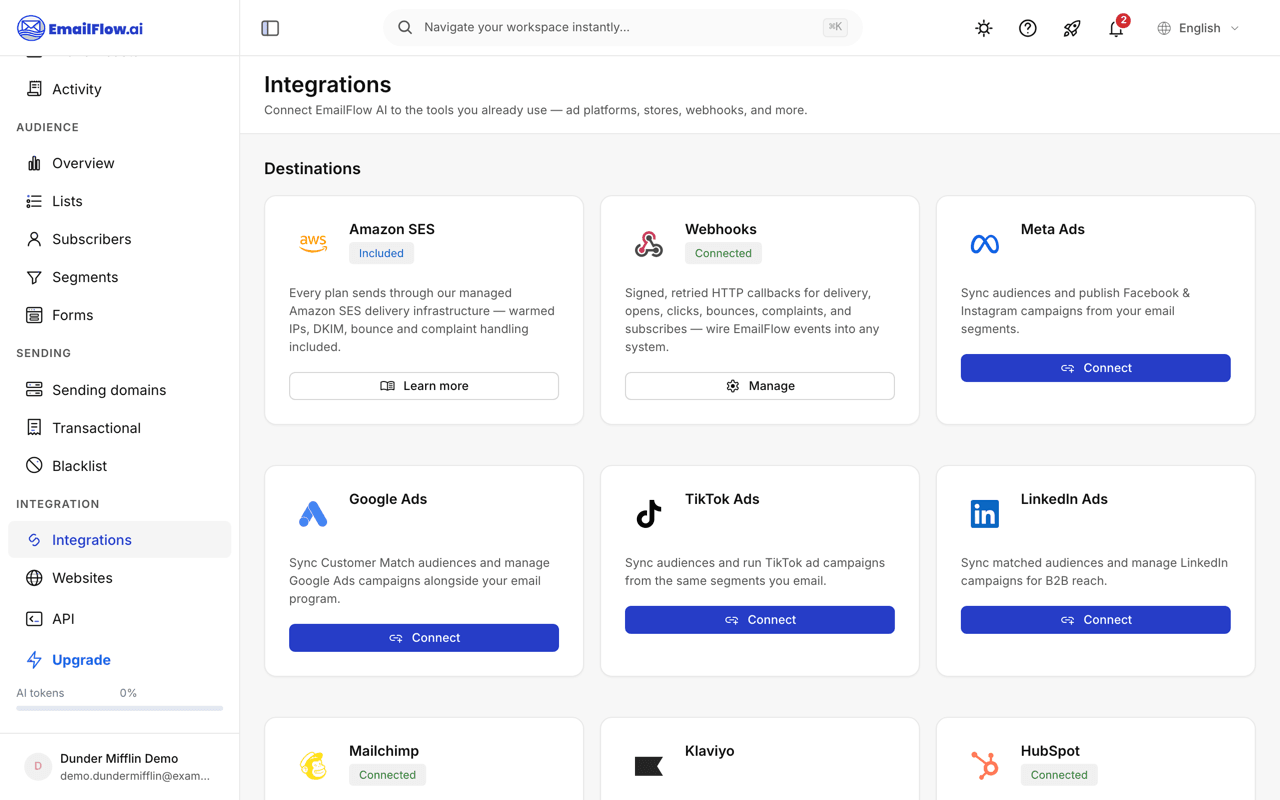Open the API page
The height and width of the screenshot is (800, 1280).
click(x=119, y=619)
